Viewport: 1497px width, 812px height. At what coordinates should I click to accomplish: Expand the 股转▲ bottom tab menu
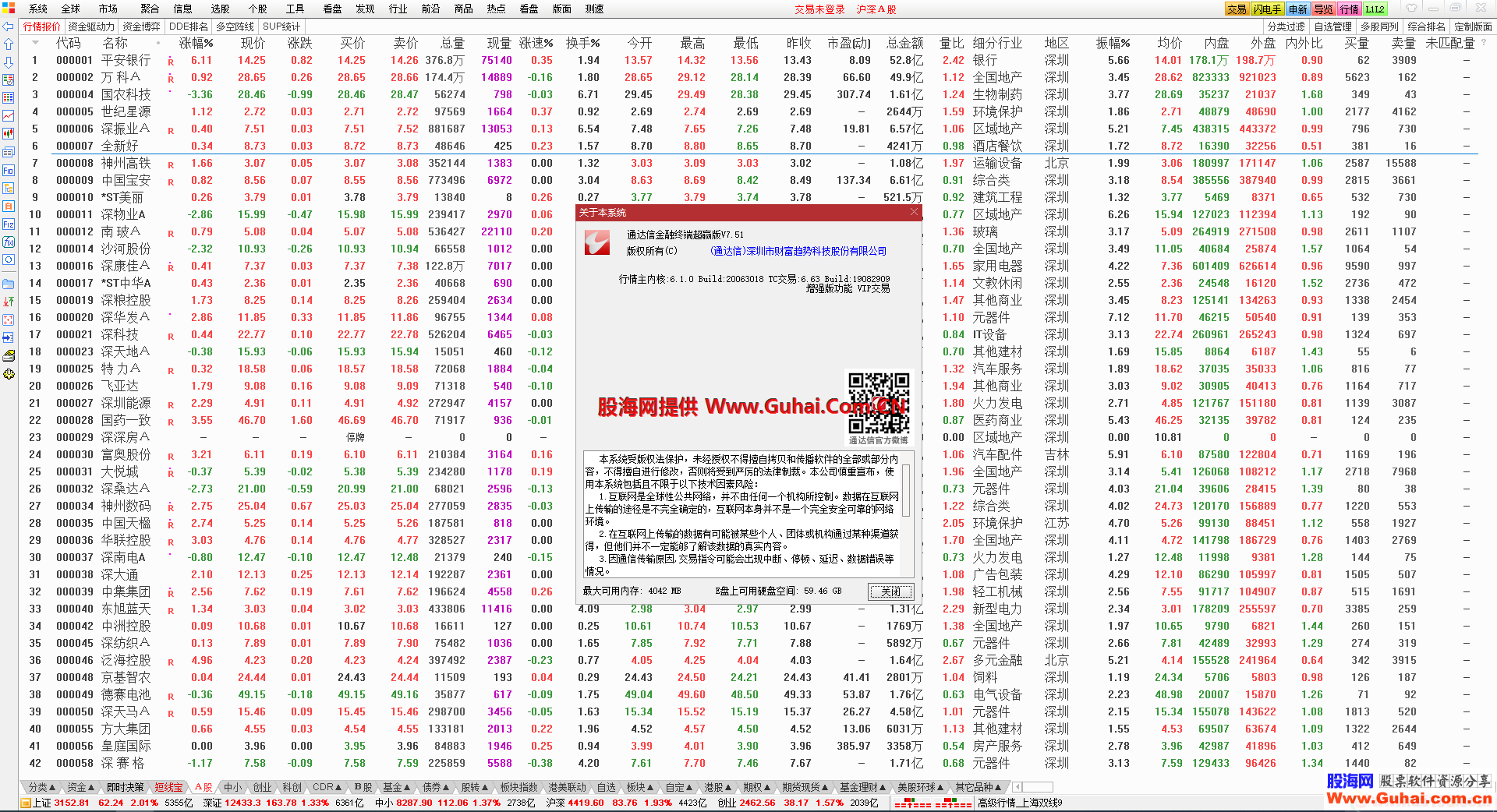(x=476, y=787)
